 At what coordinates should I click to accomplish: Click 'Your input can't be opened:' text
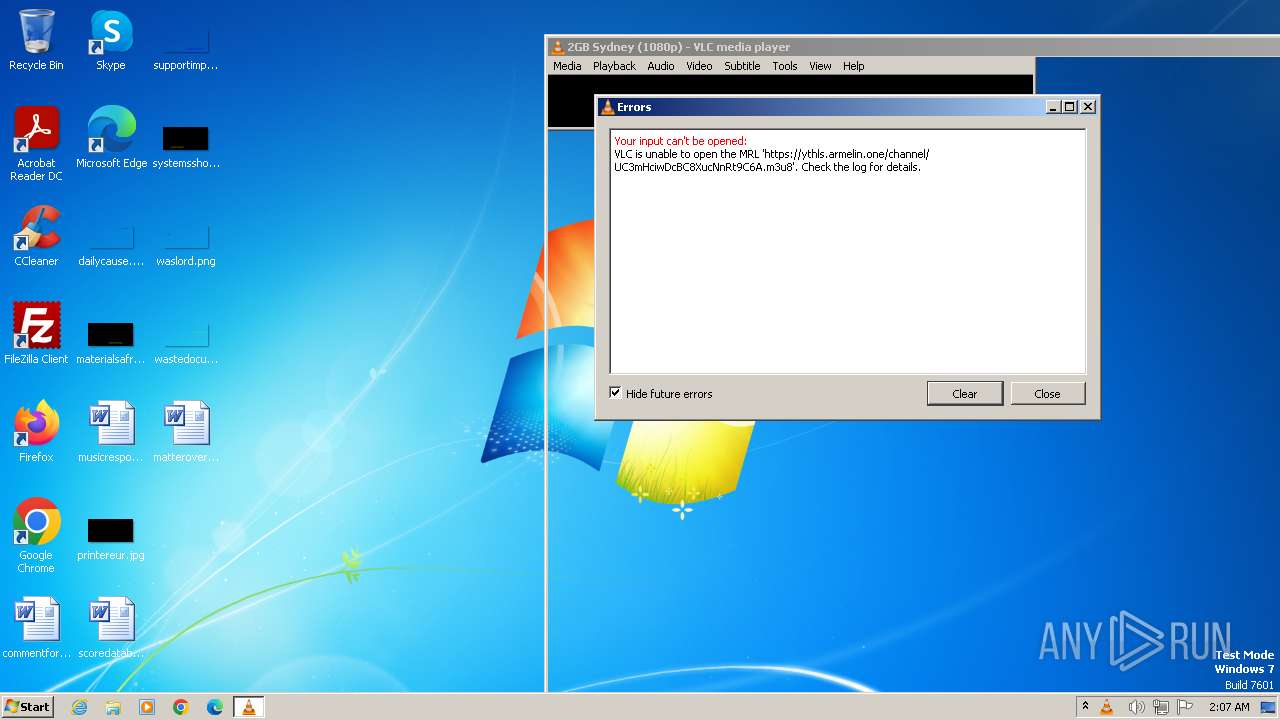(680, 141)
